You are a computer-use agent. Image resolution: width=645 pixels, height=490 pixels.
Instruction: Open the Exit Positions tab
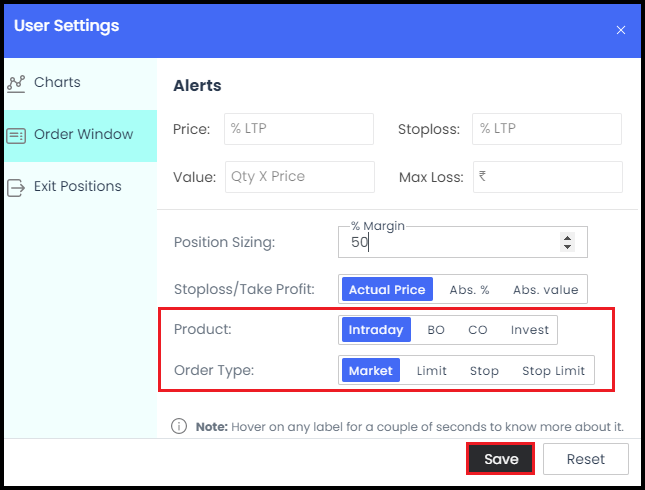pos(81,188)
